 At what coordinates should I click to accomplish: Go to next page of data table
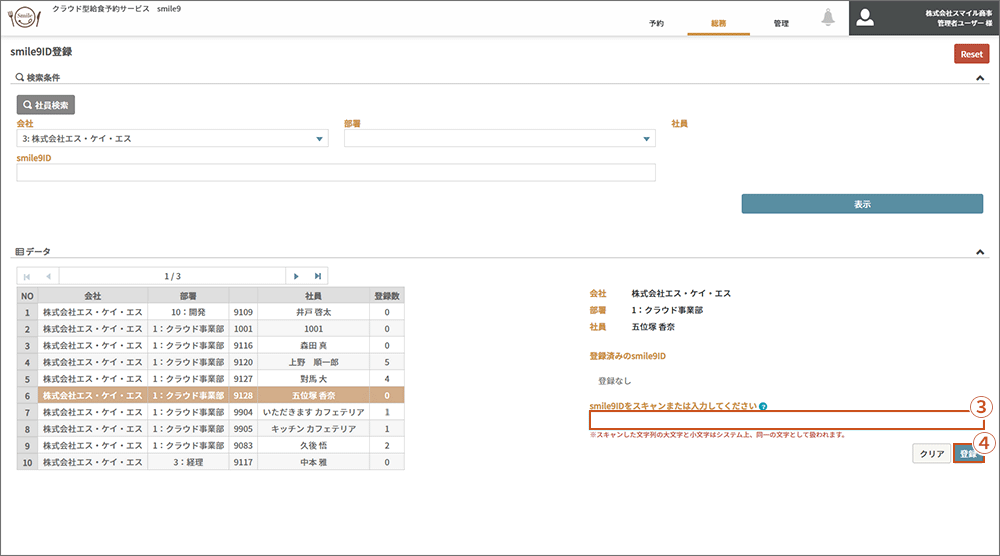click(x=296, y=276)
